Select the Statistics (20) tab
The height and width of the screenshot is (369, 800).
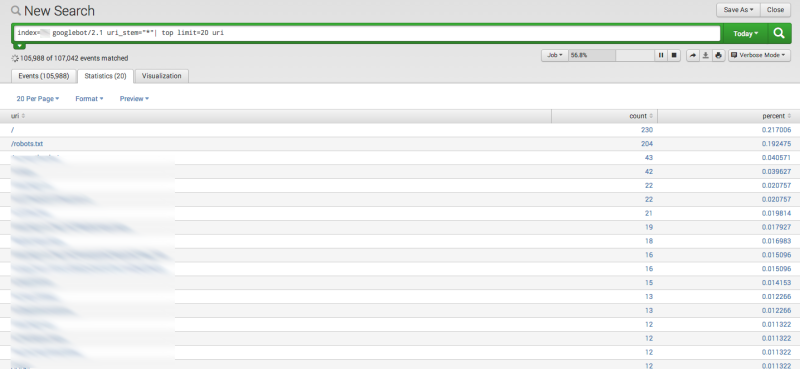tap(105, 76)
